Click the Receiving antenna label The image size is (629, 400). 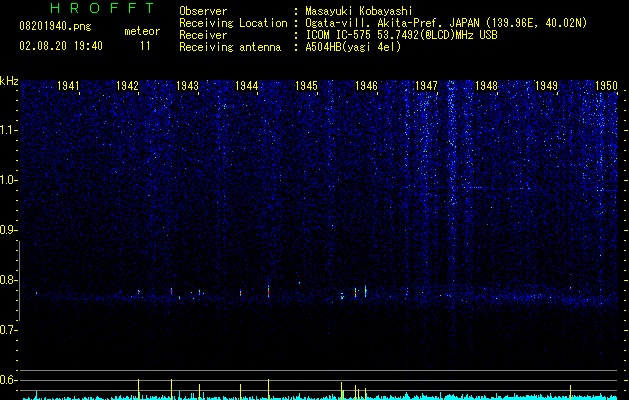tap(230, 47)
